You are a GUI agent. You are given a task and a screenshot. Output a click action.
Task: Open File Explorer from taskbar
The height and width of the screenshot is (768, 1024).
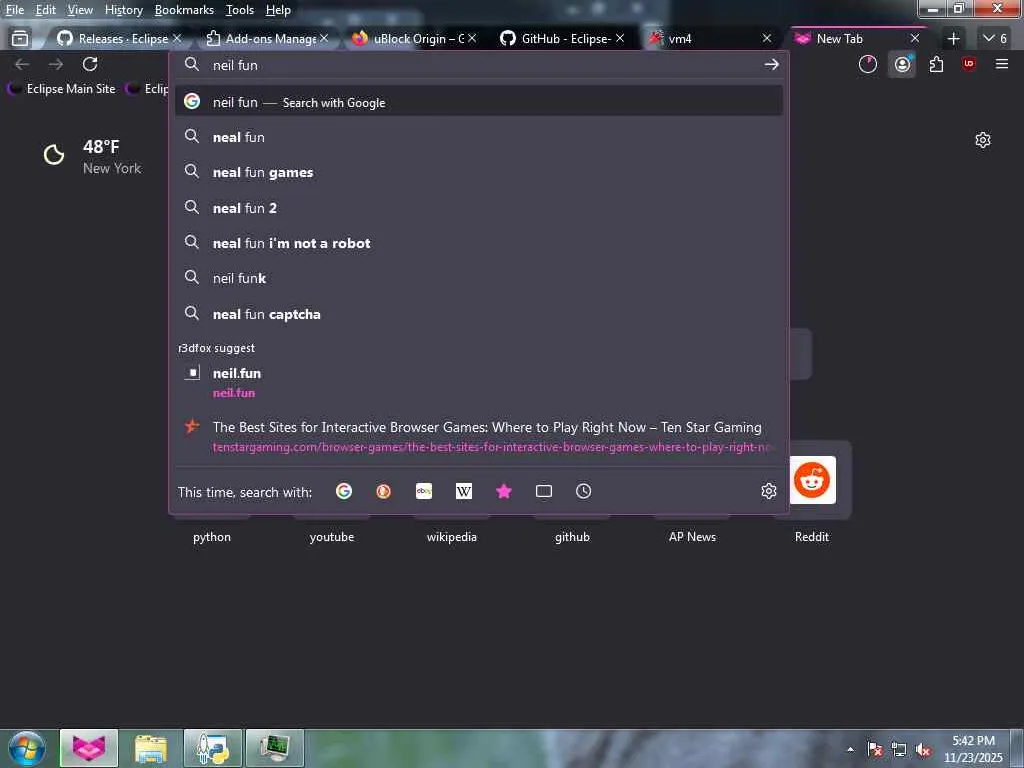point(151,748)
